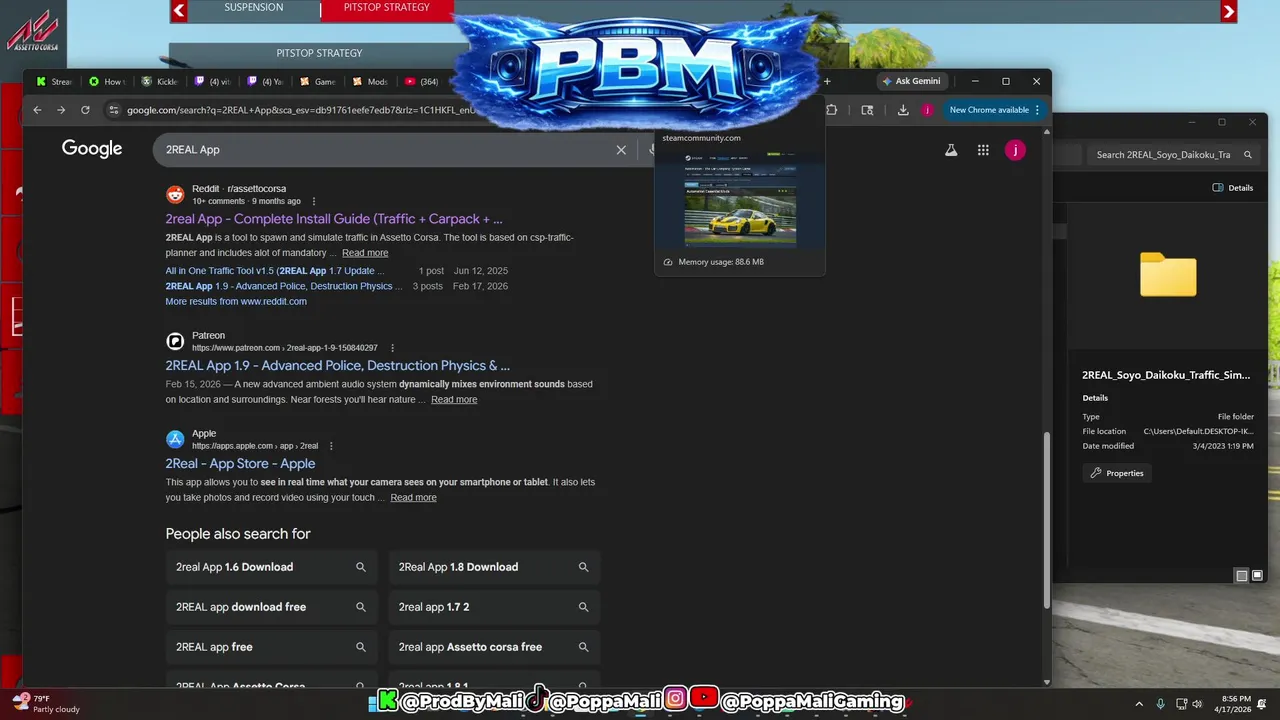The image size is (1280, 720).
Task: Open Patreon result's three-dot options
Action: point(392,348)
